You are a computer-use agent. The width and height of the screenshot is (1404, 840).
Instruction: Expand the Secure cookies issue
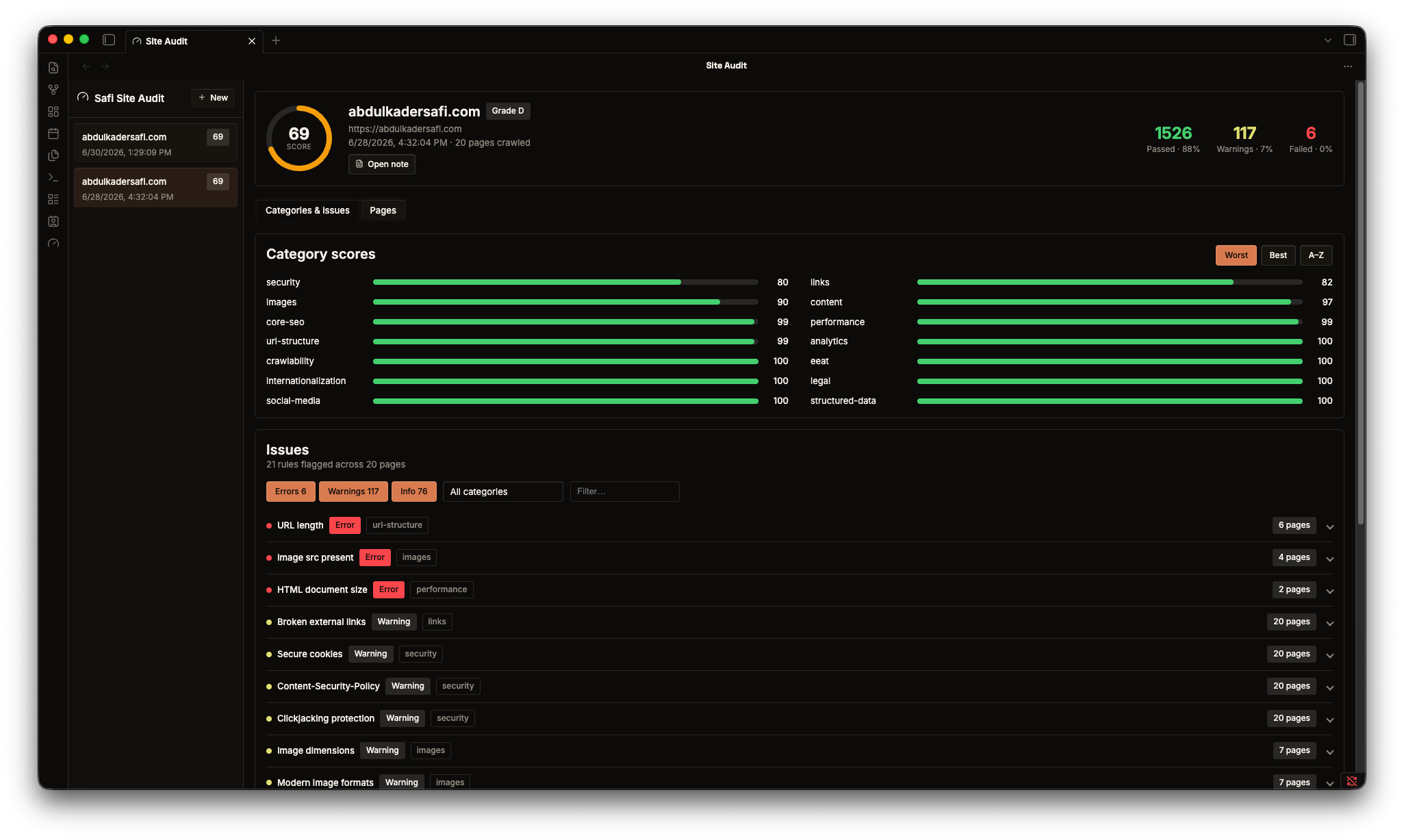pos(1330,655)
